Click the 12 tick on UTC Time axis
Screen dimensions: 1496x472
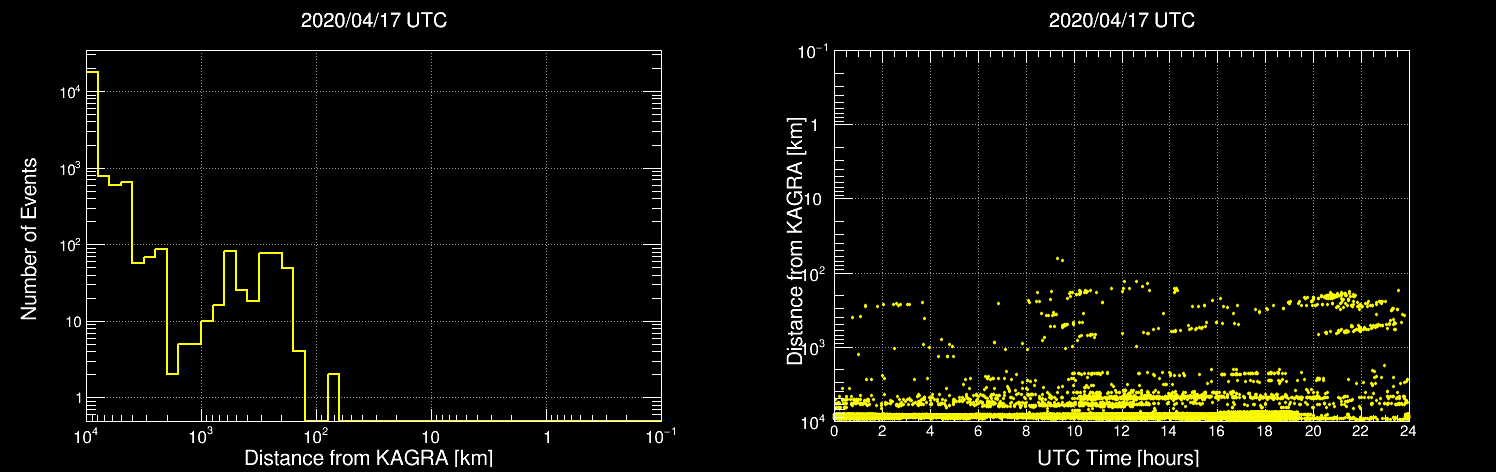coord(1122,431)
